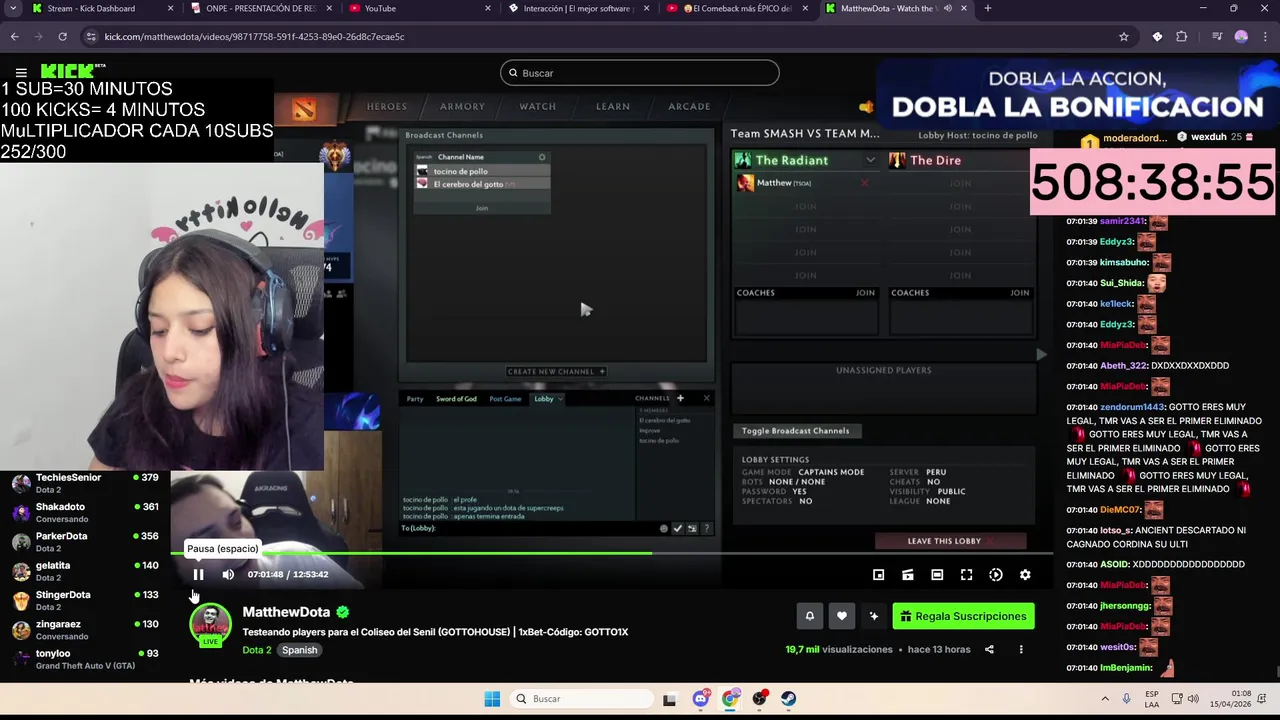Screen dimensions: 1280x720
Task: Open a new browser tab
Action: click(987, 8)
